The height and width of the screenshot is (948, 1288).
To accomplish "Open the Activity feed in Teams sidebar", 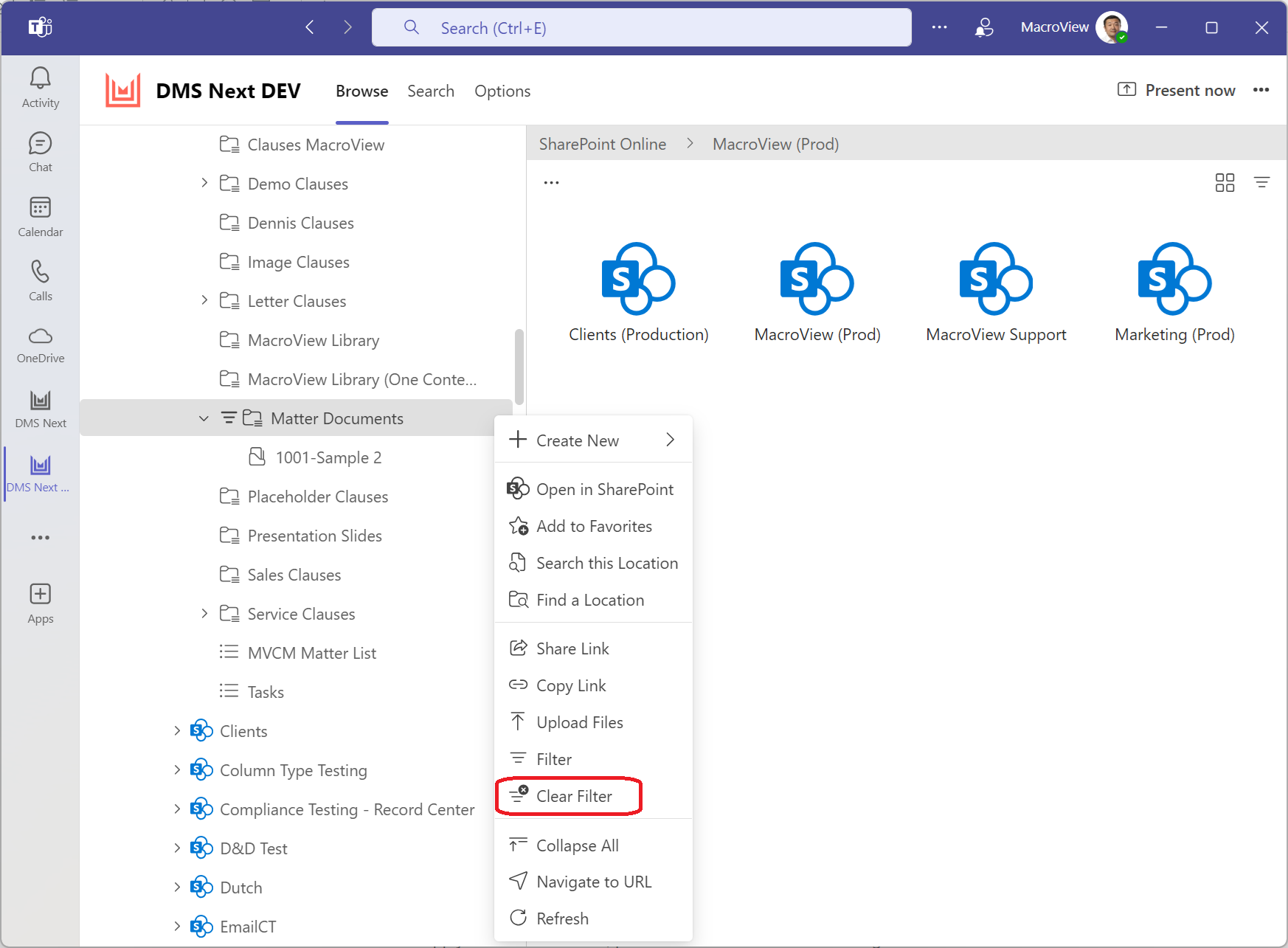I will coord(40,88).
